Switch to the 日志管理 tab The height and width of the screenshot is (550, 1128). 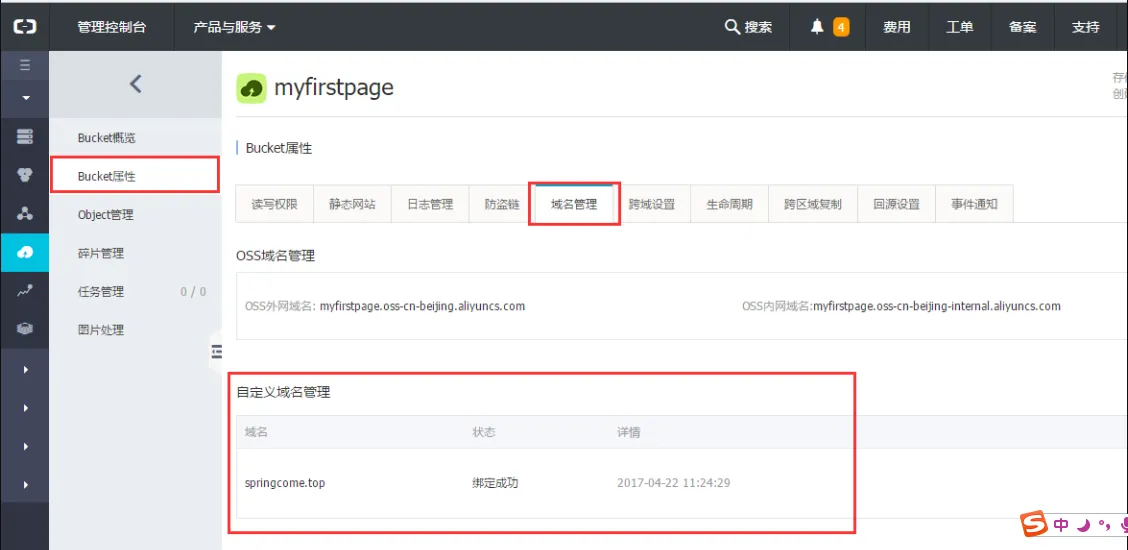tap(430, 204)
